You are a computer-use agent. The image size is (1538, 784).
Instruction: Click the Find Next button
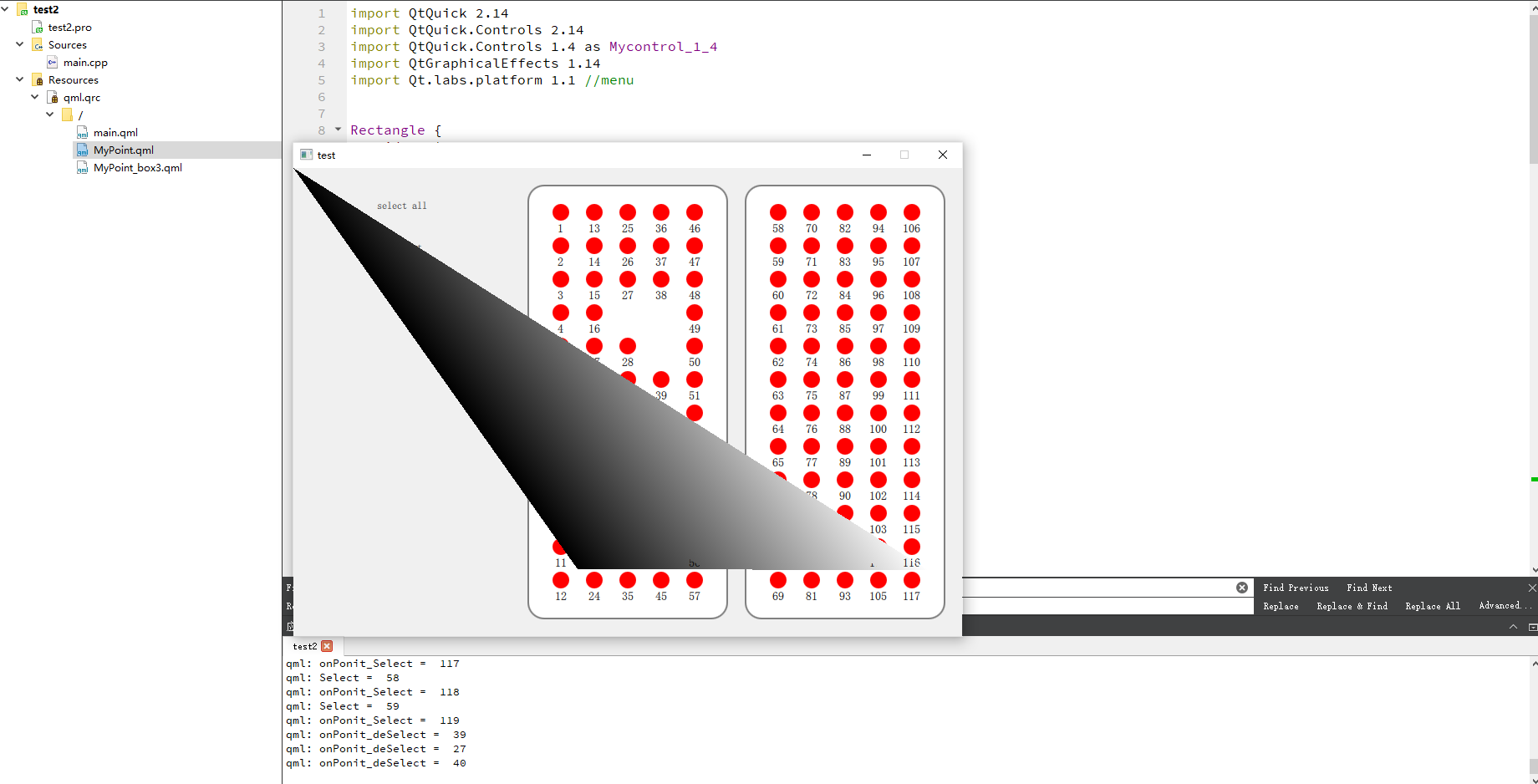1368,588
